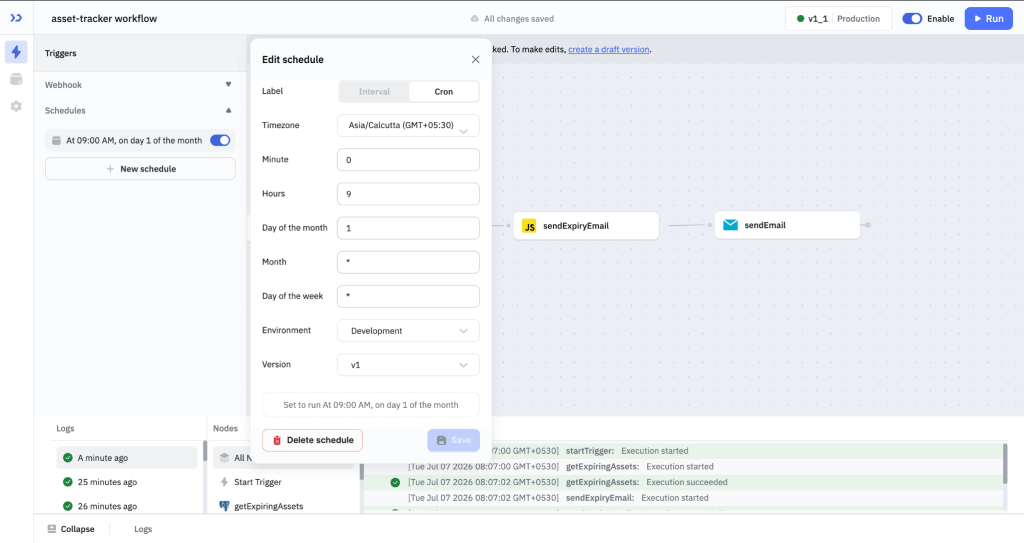Click the New schedule button
1024x543 pixels.
point(140,169)
